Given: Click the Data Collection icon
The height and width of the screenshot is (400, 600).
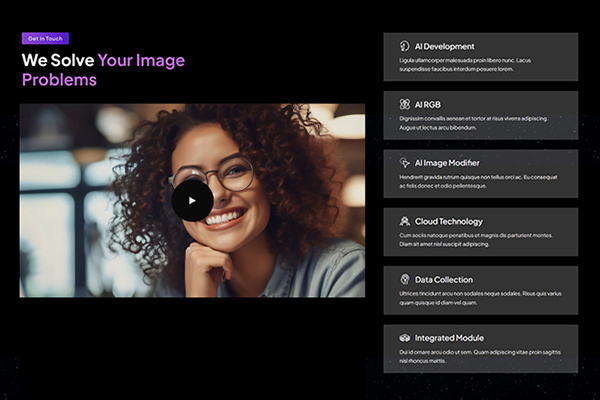Looking at the screenshot, I should (x=405, y=279).
